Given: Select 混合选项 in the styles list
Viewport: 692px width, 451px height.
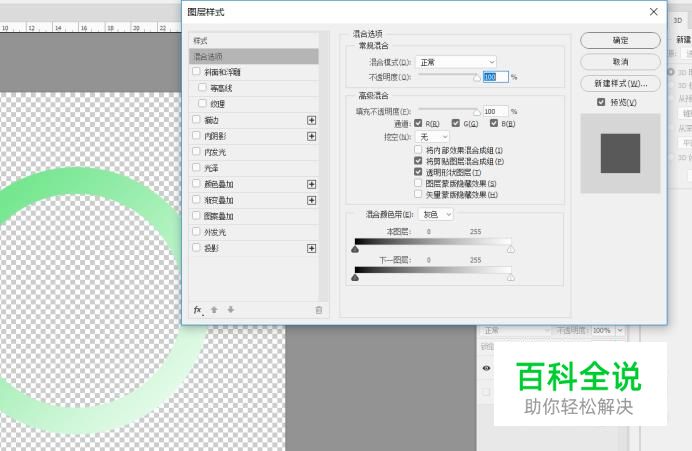Looking at the screenshot, I should coord(254,56).
